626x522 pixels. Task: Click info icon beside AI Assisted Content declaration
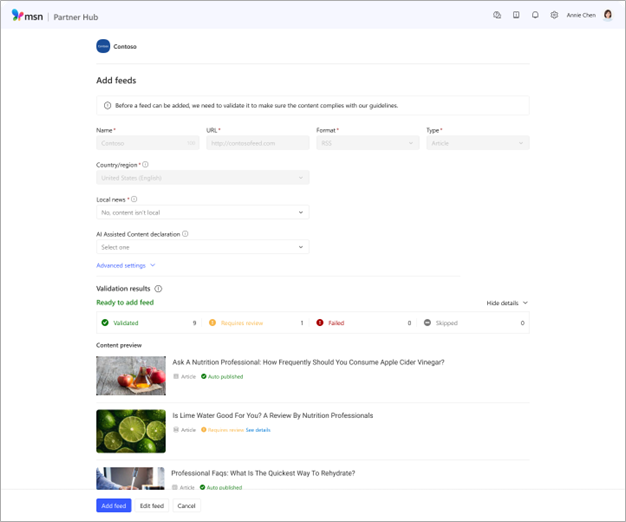point(186,234)
